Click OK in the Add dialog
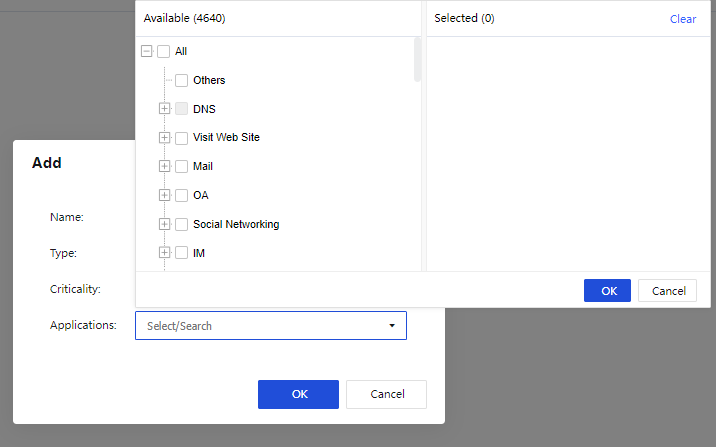 (298, 394)
